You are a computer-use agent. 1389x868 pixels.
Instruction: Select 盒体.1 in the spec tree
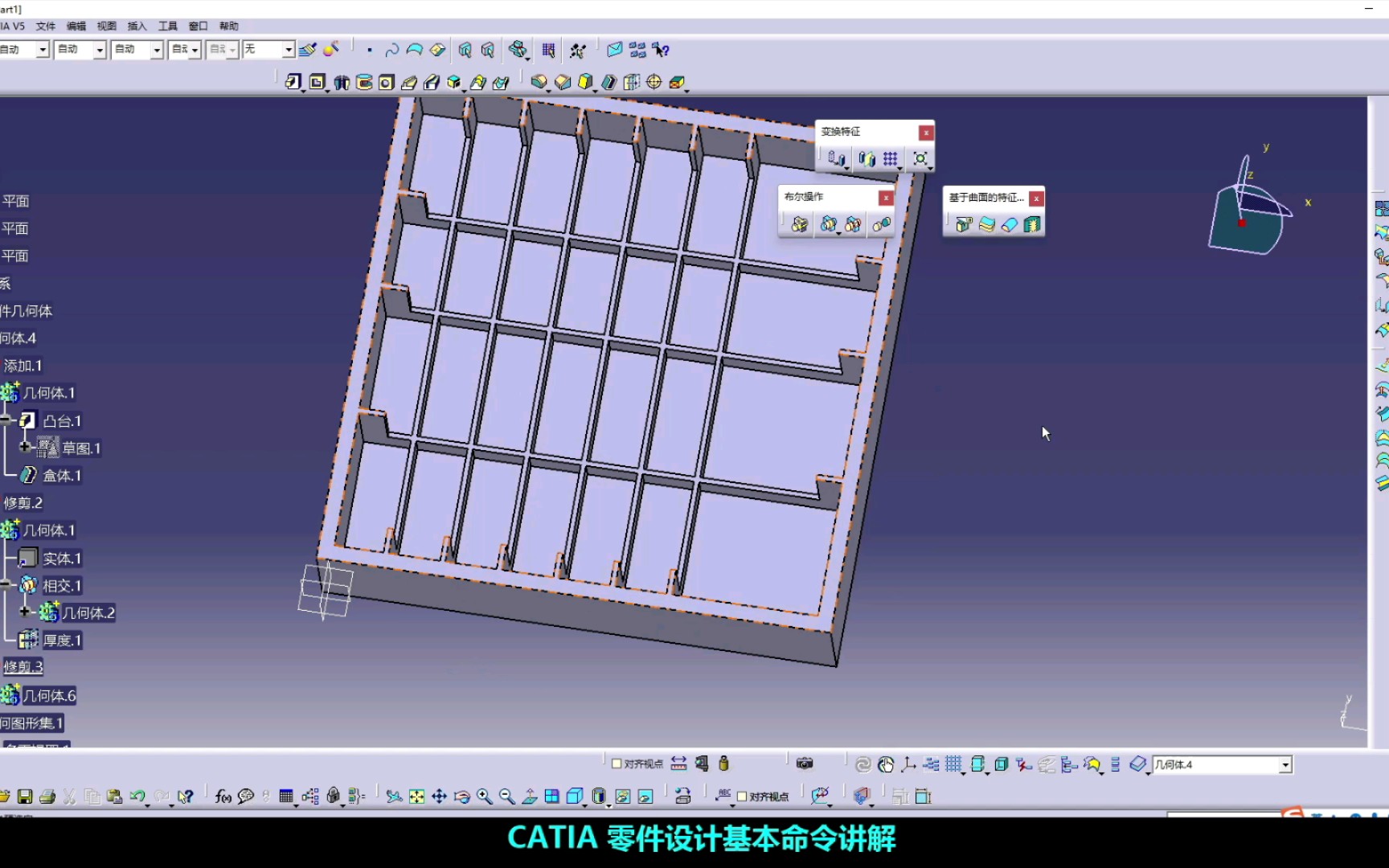tap(62, 476)
